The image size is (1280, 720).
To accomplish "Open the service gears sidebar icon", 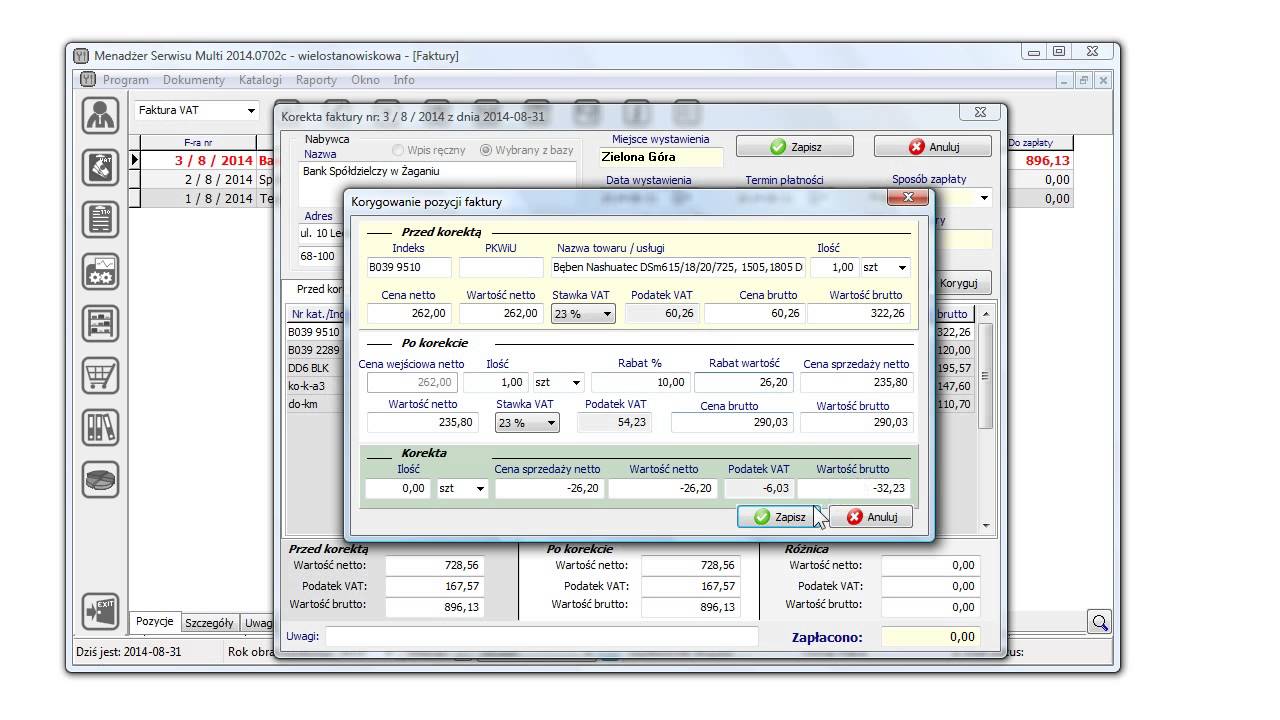I will pos(101,271).
